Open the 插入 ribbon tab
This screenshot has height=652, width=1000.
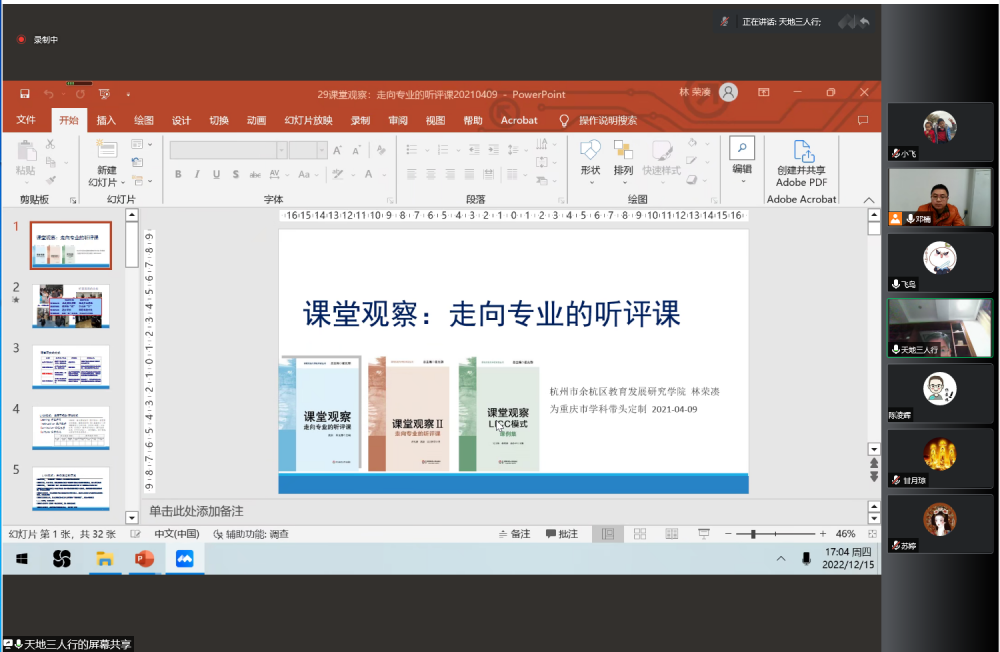[x=106, y=120]
